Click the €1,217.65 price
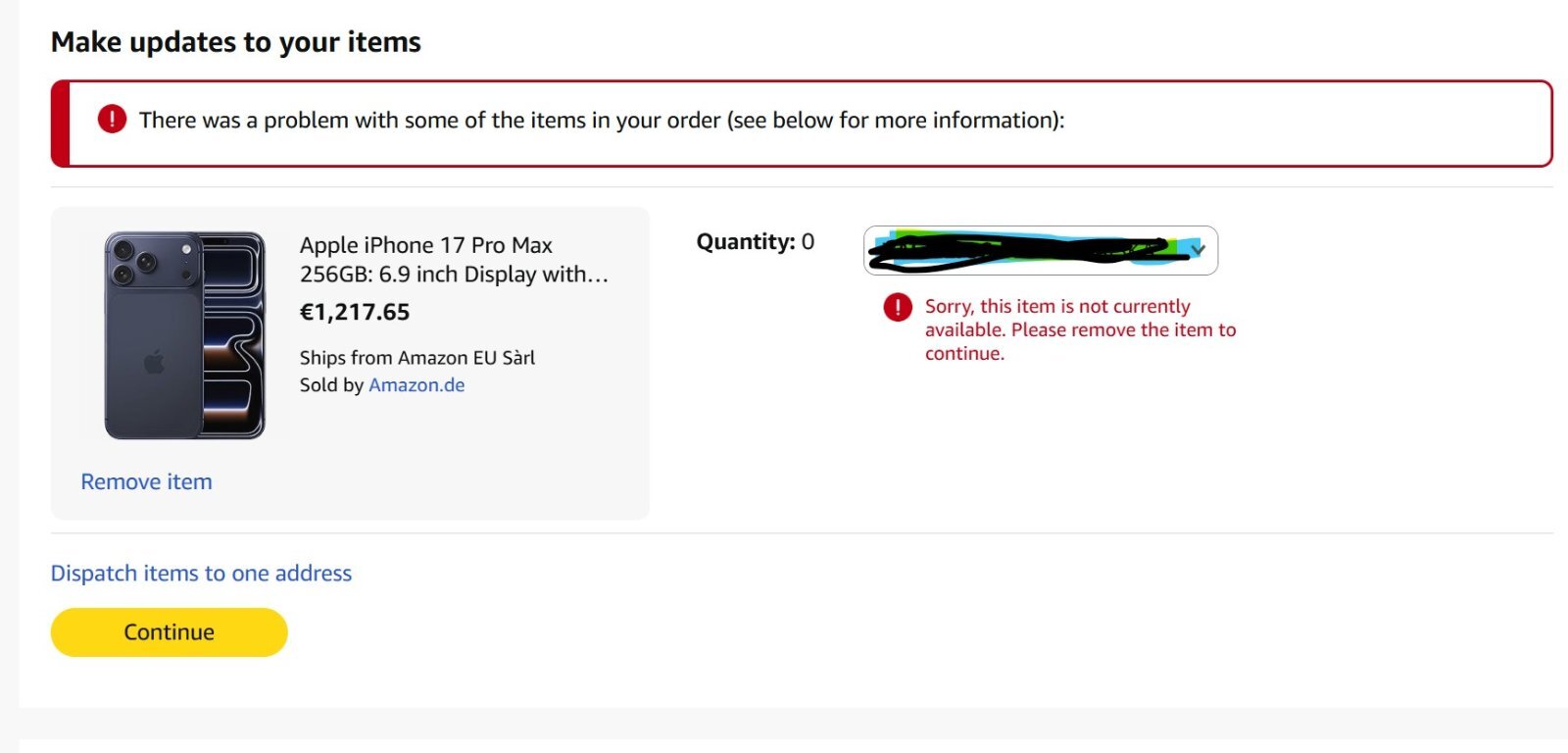 click(x=355, y=312)
